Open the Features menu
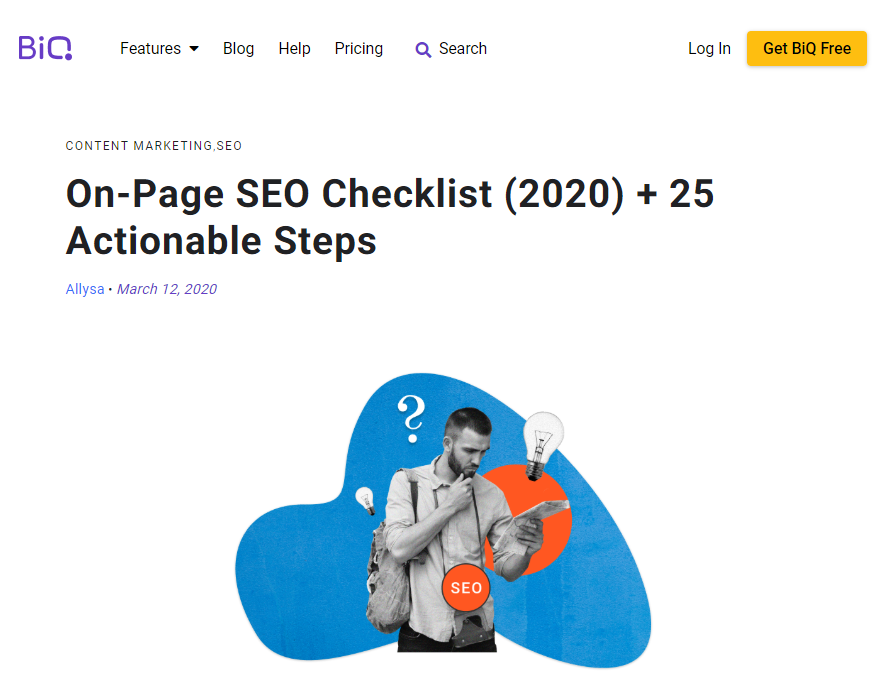 click(159, 48)
